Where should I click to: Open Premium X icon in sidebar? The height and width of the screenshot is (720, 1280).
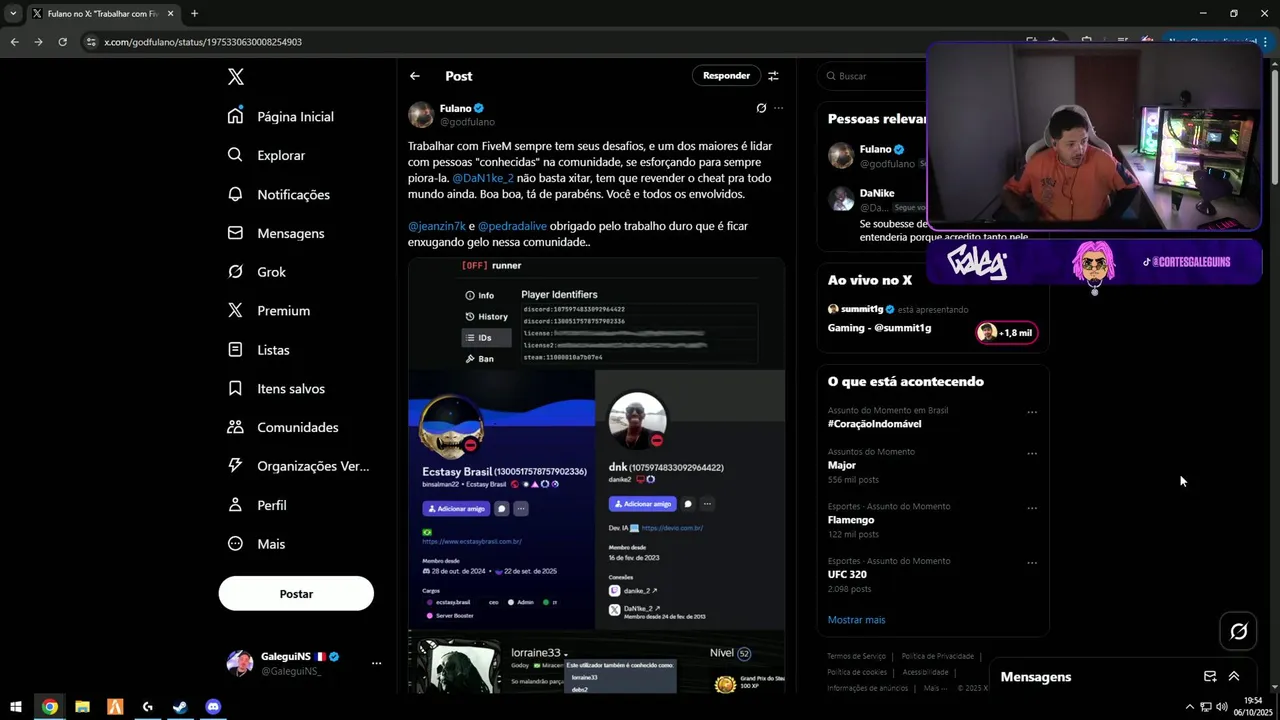(x=235, y=311)
